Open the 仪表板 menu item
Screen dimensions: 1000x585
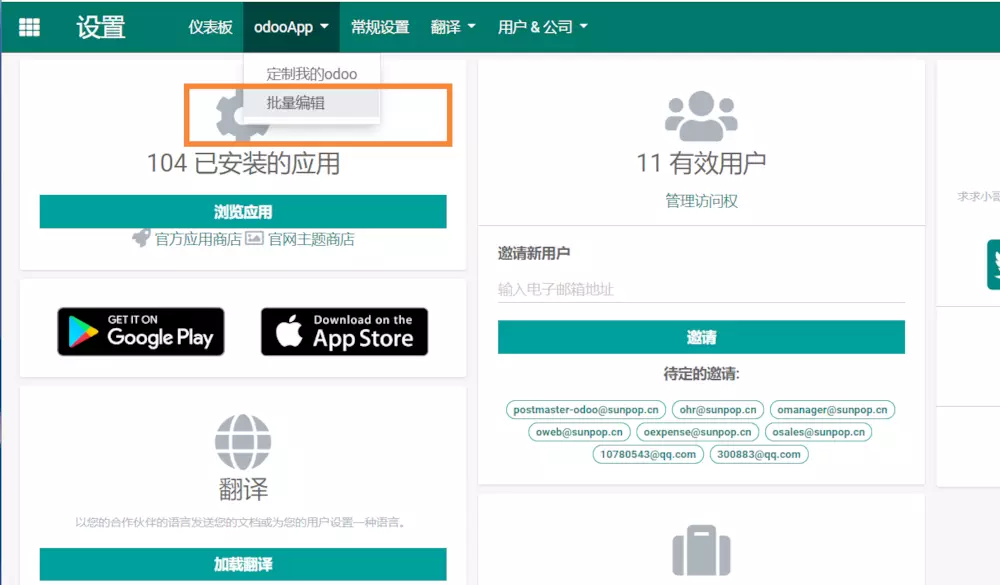210,27
